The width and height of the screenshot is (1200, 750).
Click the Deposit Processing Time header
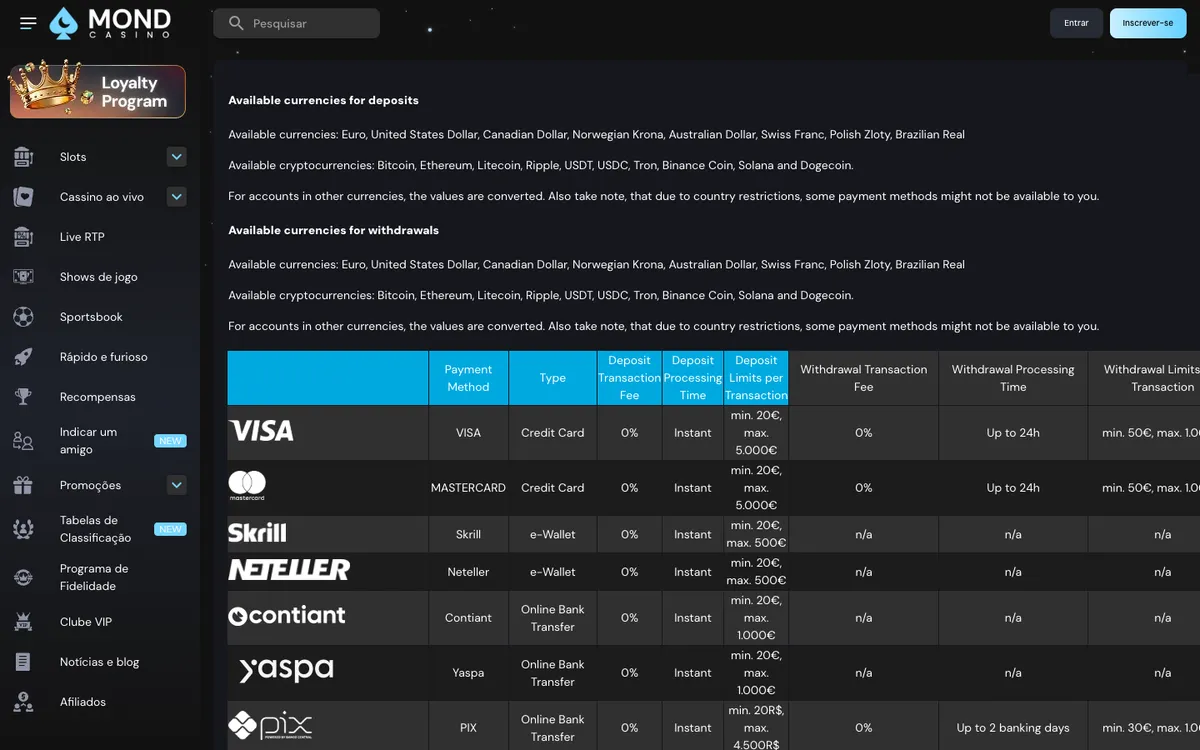pos(693,378)
